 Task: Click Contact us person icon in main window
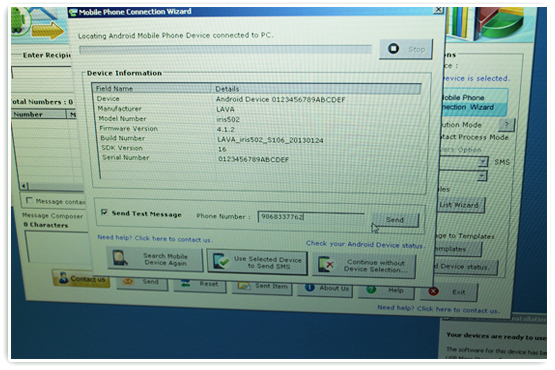point(64,278)
